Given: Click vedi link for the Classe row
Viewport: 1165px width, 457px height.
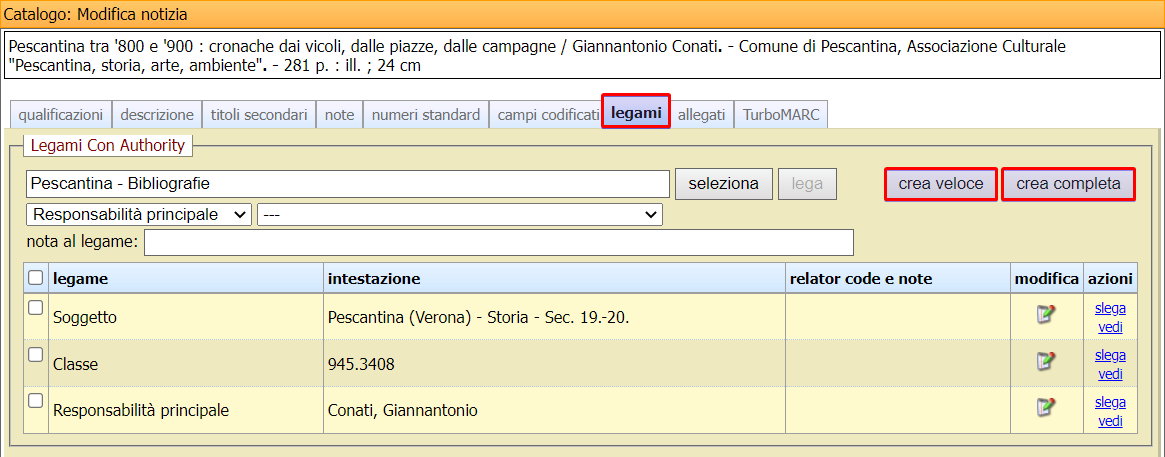Looking at the screenshot, I should pyautogui.click(x=1110, y=374).
